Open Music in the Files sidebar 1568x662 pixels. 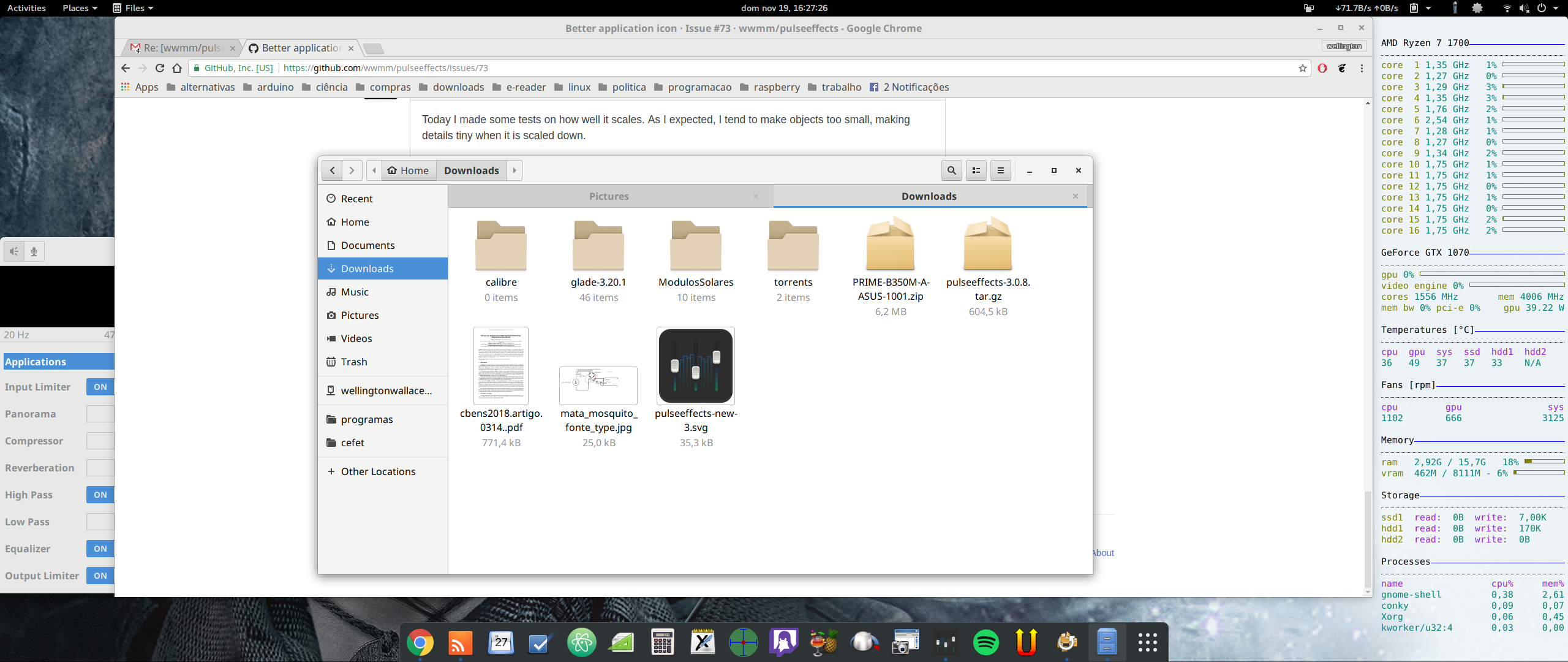click(383, 292)
